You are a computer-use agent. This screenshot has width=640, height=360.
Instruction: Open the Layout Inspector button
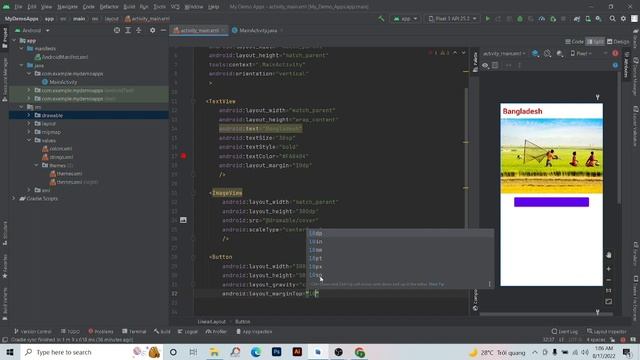pyautogui.click(x=607, y=331)
